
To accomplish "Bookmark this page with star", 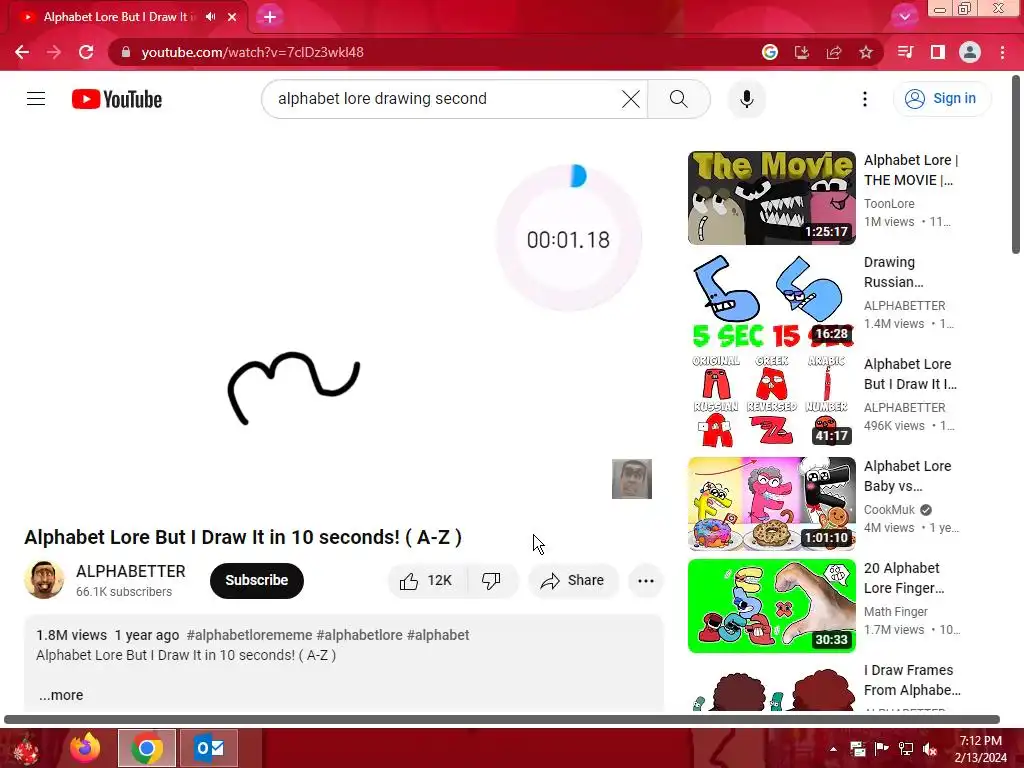I will click(x=866, y=52).
